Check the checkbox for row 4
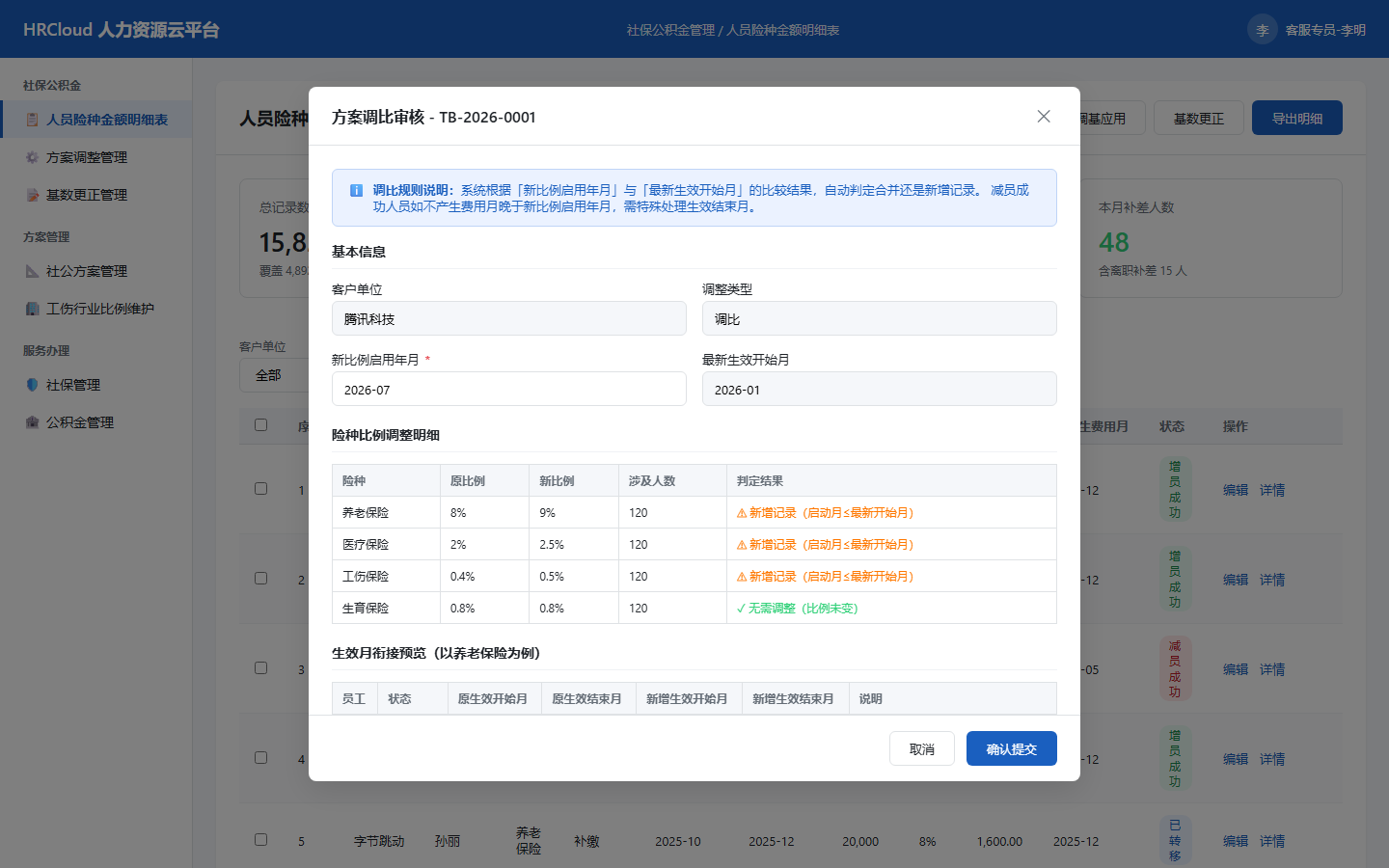The width and height of the screenshot is (1389, 868). click(x=260, y=757)
